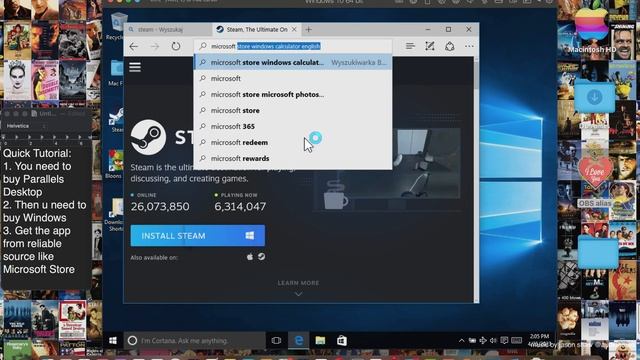Screen dimensions: 640x360
Task: Open the Action Center notification icon
Action: 504,340
